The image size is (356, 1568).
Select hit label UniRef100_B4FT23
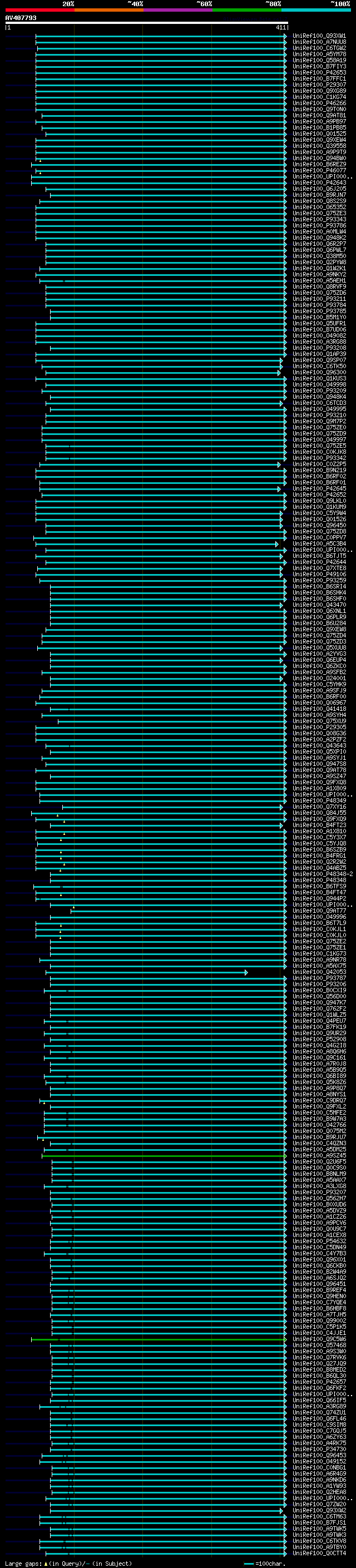pyautogui.click(x=319, y=825)
